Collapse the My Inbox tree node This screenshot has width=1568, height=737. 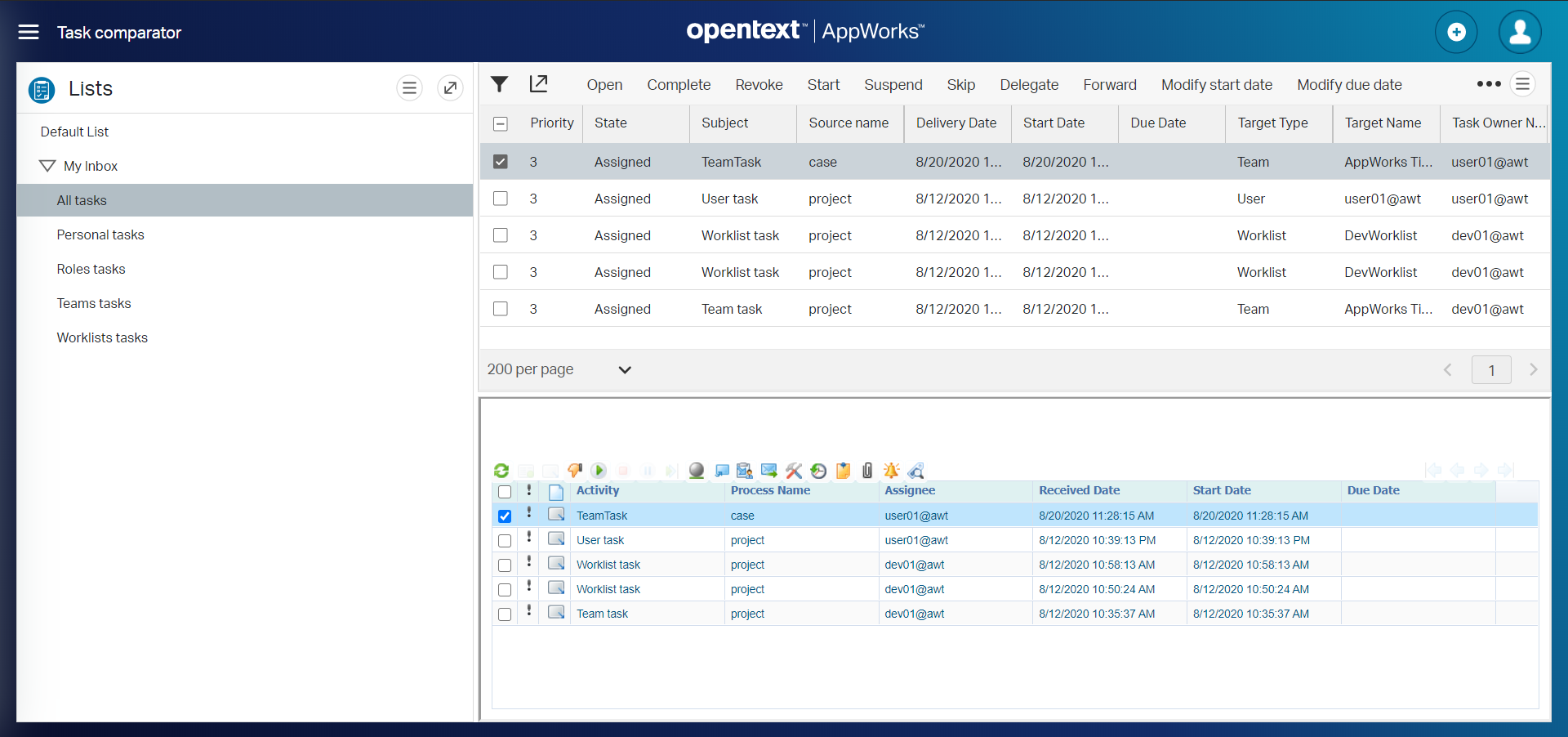coord(47,166)
